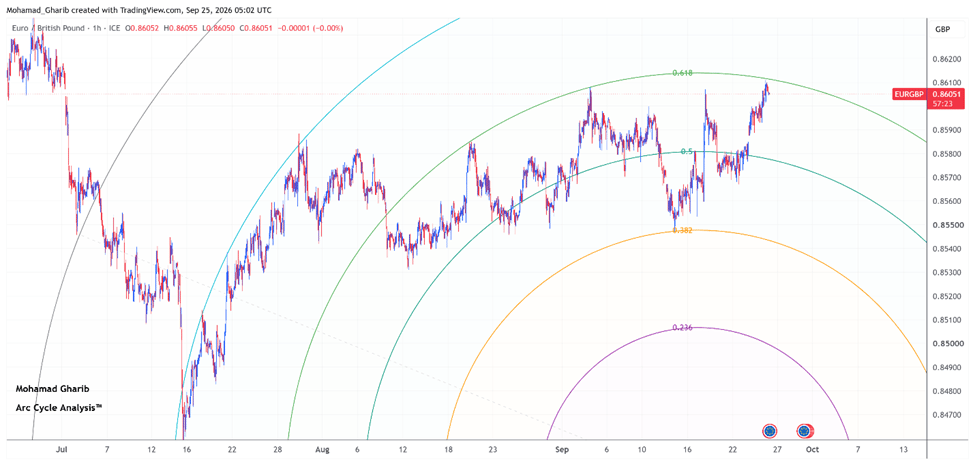Screen dimensions: 975x460
Task: Click the 23 date label on time axis
Action: click(492, 449)
